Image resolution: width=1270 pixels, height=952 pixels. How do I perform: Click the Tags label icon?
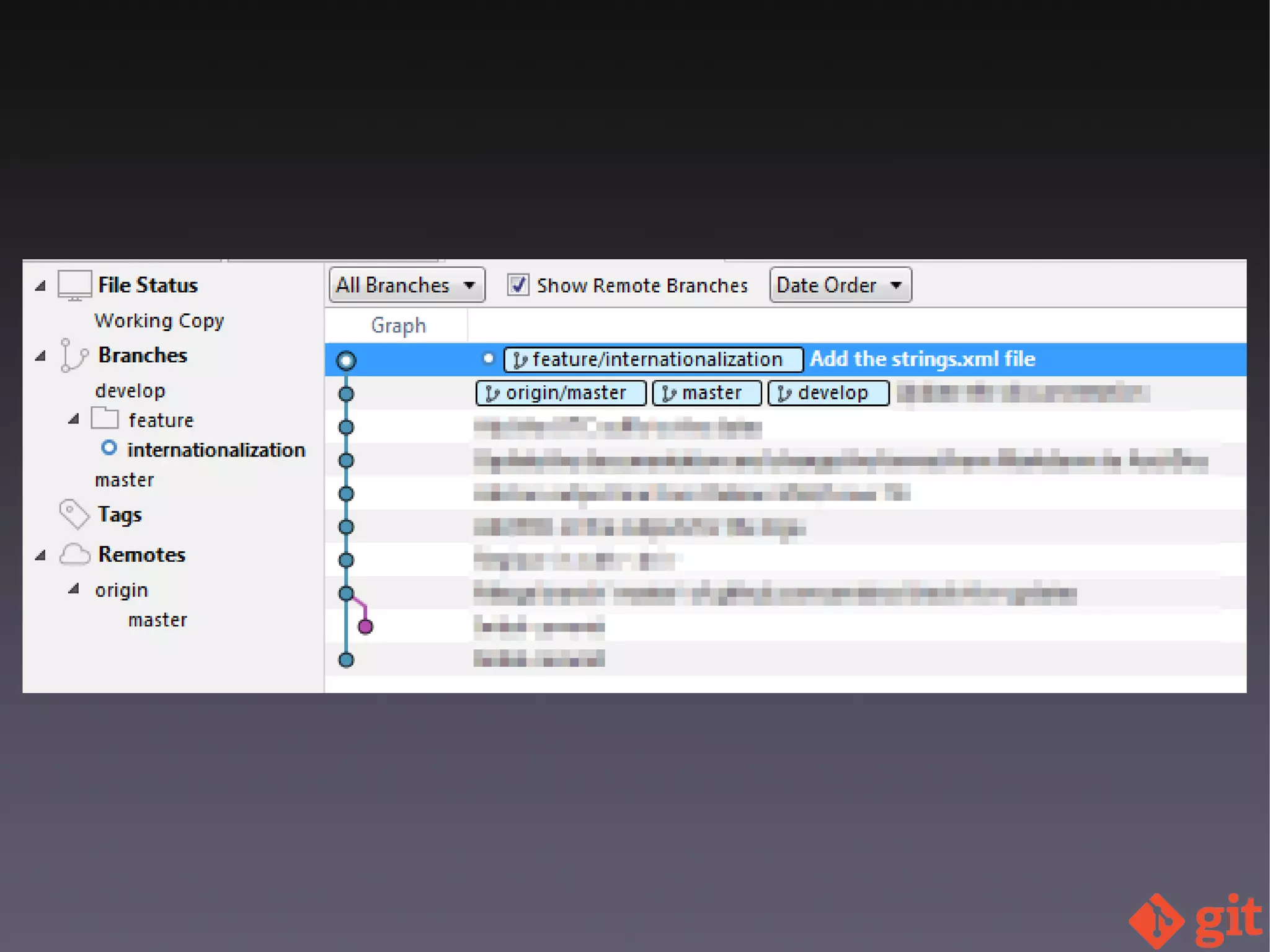(x=74, y=514)
